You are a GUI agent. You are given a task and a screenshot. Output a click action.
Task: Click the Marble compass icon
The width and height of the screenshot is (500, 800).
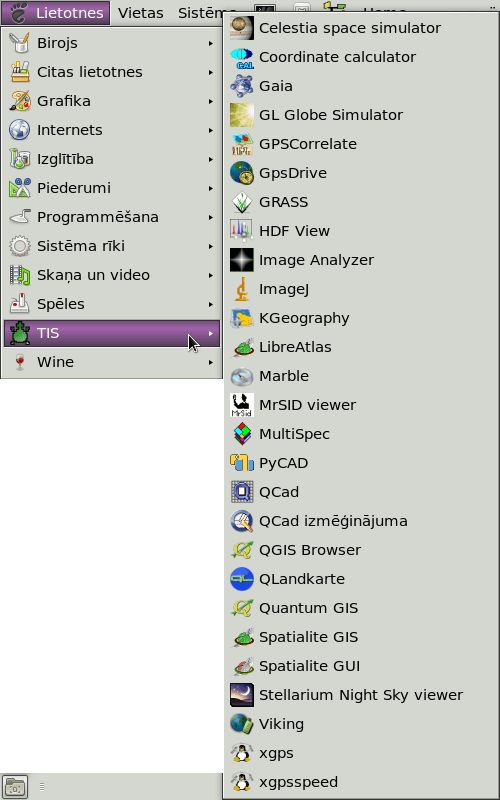tap(242, 376)
